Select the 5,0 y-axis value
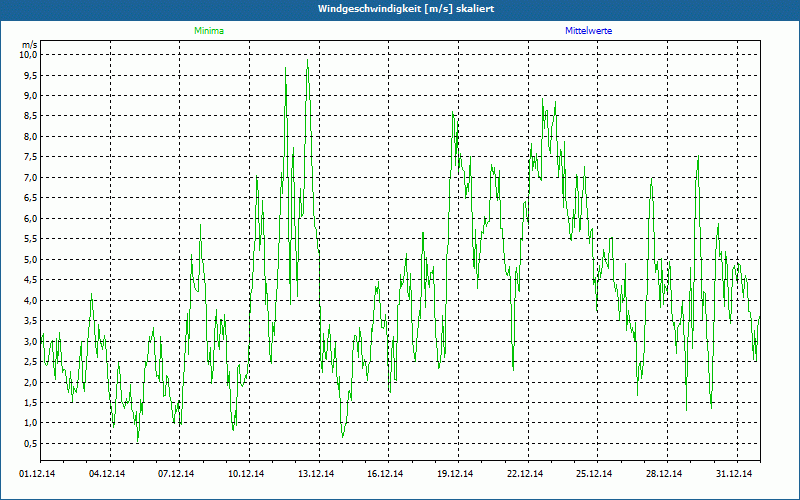The width and height of the screenshot is (800, 500). [31, 260]
